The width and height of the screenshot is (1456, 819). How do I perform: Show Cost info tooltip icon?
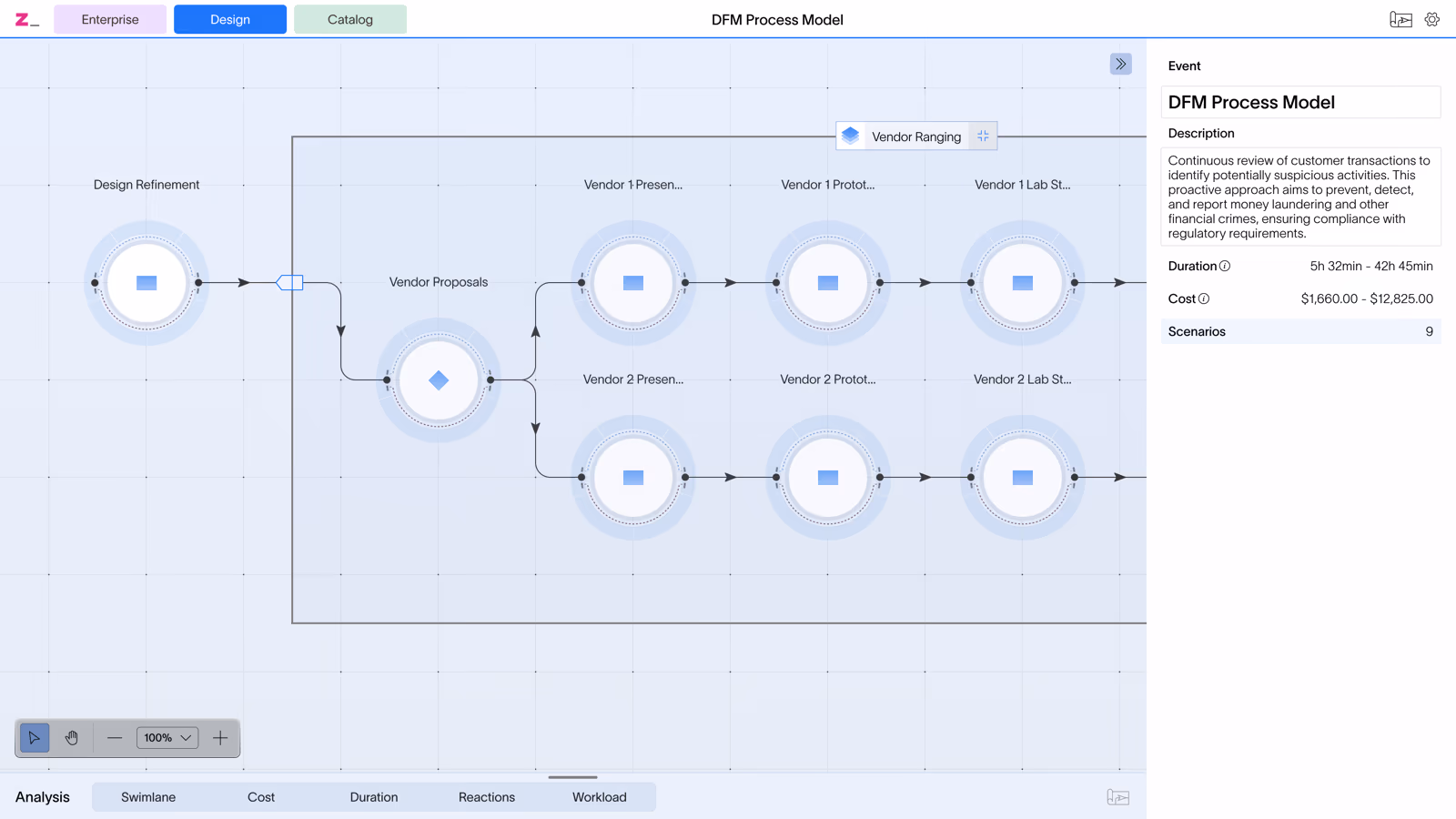1204,298
